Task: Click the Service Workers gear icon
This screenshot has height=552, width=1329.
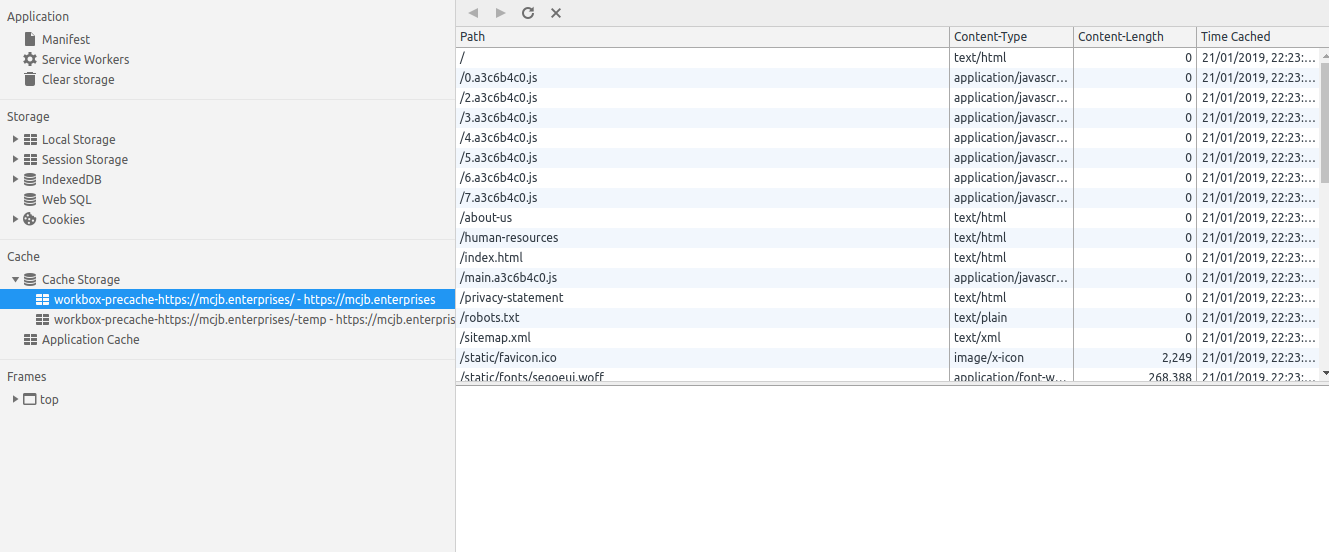Action: [x=30, y=59]
